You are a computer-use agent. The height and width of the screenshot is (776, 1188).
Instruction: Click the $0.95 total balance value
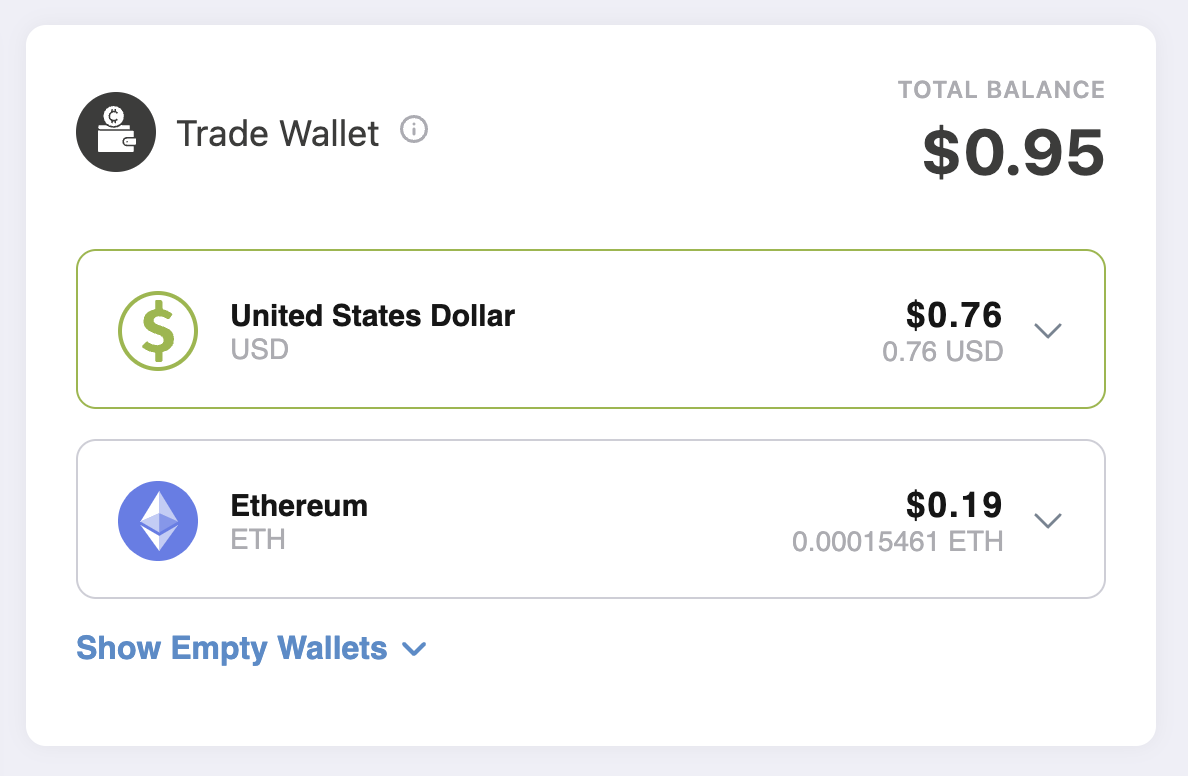click(1013, 152)
